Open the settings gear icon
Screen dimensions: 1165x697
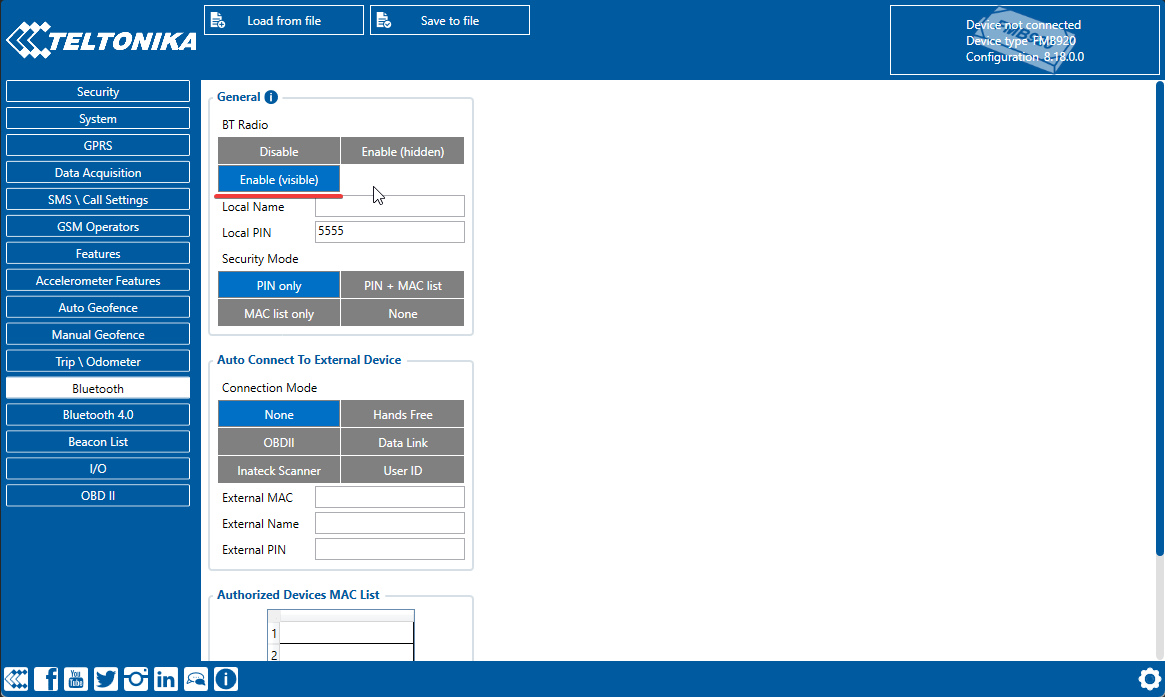pos(1149,679)
